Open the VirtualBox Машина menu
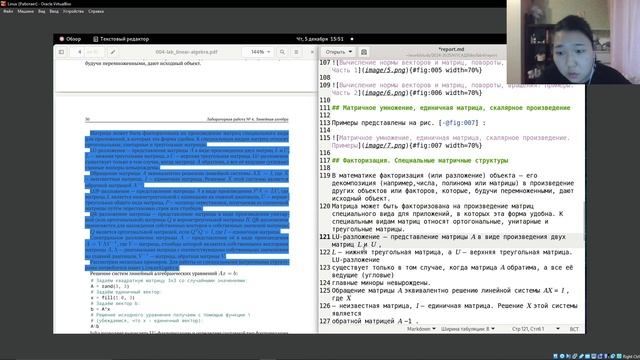This screenshot has width=640, height=360. point(25,11)
